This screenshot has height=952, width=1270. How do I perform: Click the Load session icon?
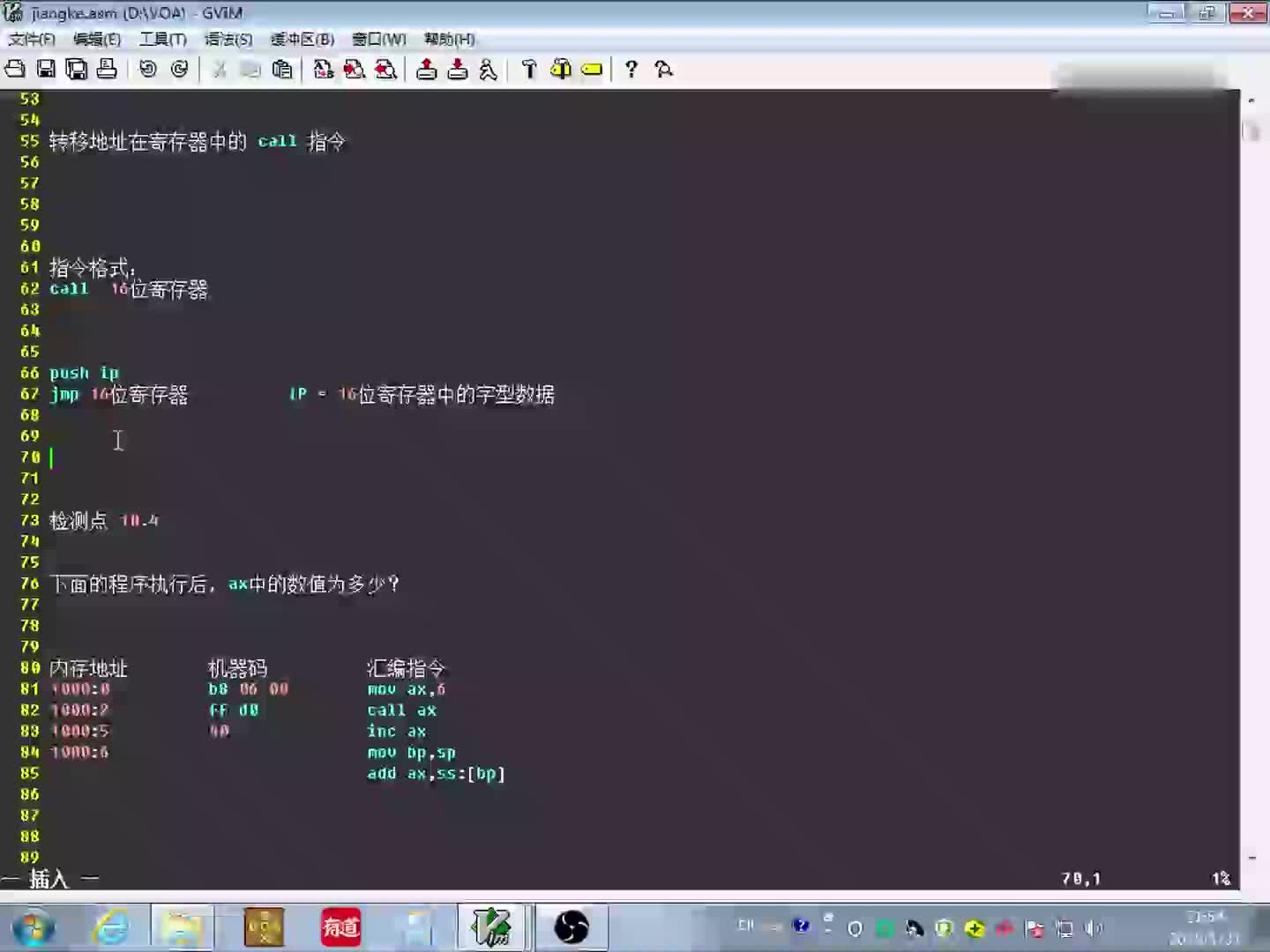pyautogui.click(x=427, y=69)
